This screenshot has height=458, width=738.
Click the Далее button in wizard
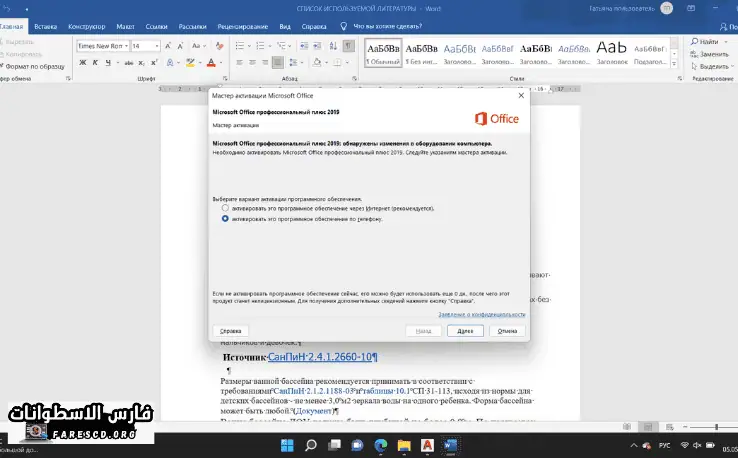458,330
